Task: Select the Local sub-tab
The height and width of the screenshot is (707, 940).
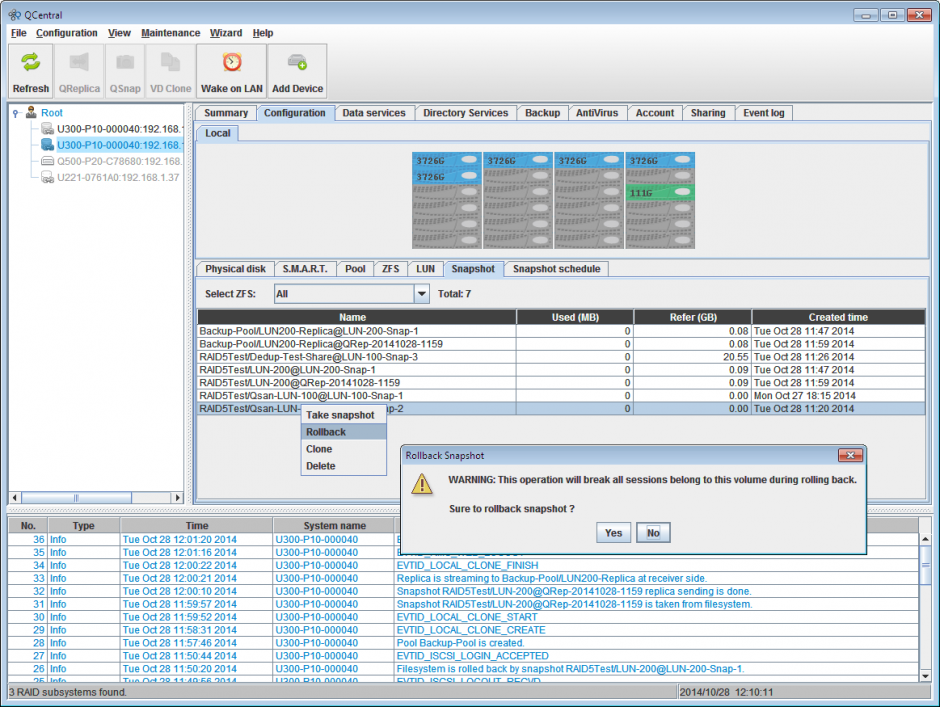Action: tap(218, 133)
